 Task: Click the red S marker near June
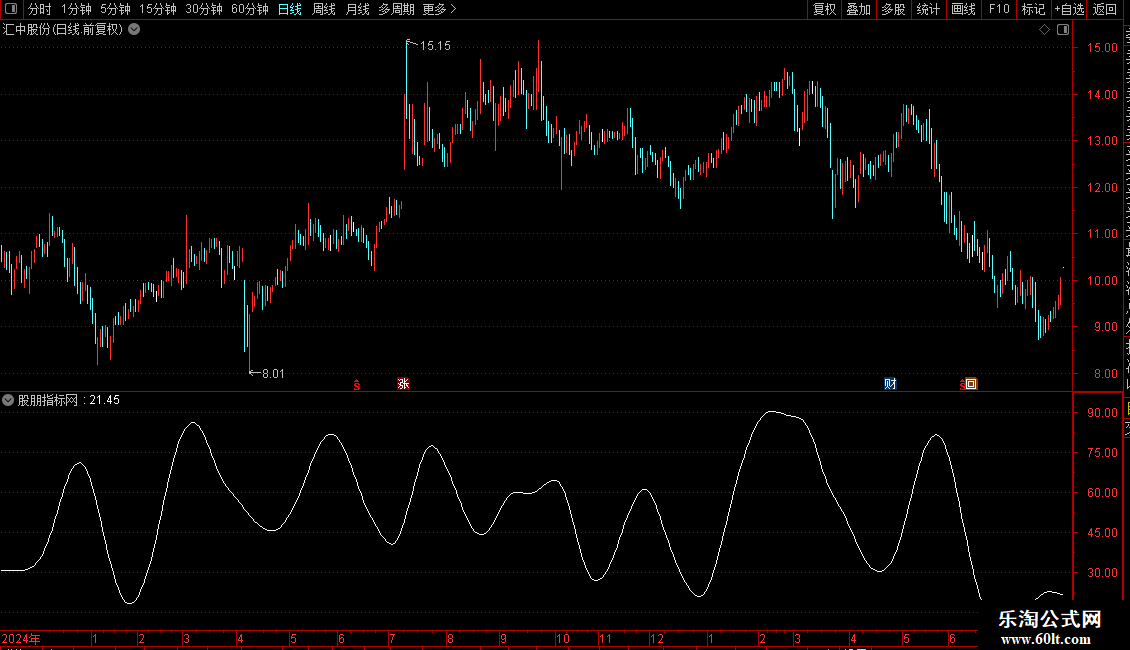357,385
